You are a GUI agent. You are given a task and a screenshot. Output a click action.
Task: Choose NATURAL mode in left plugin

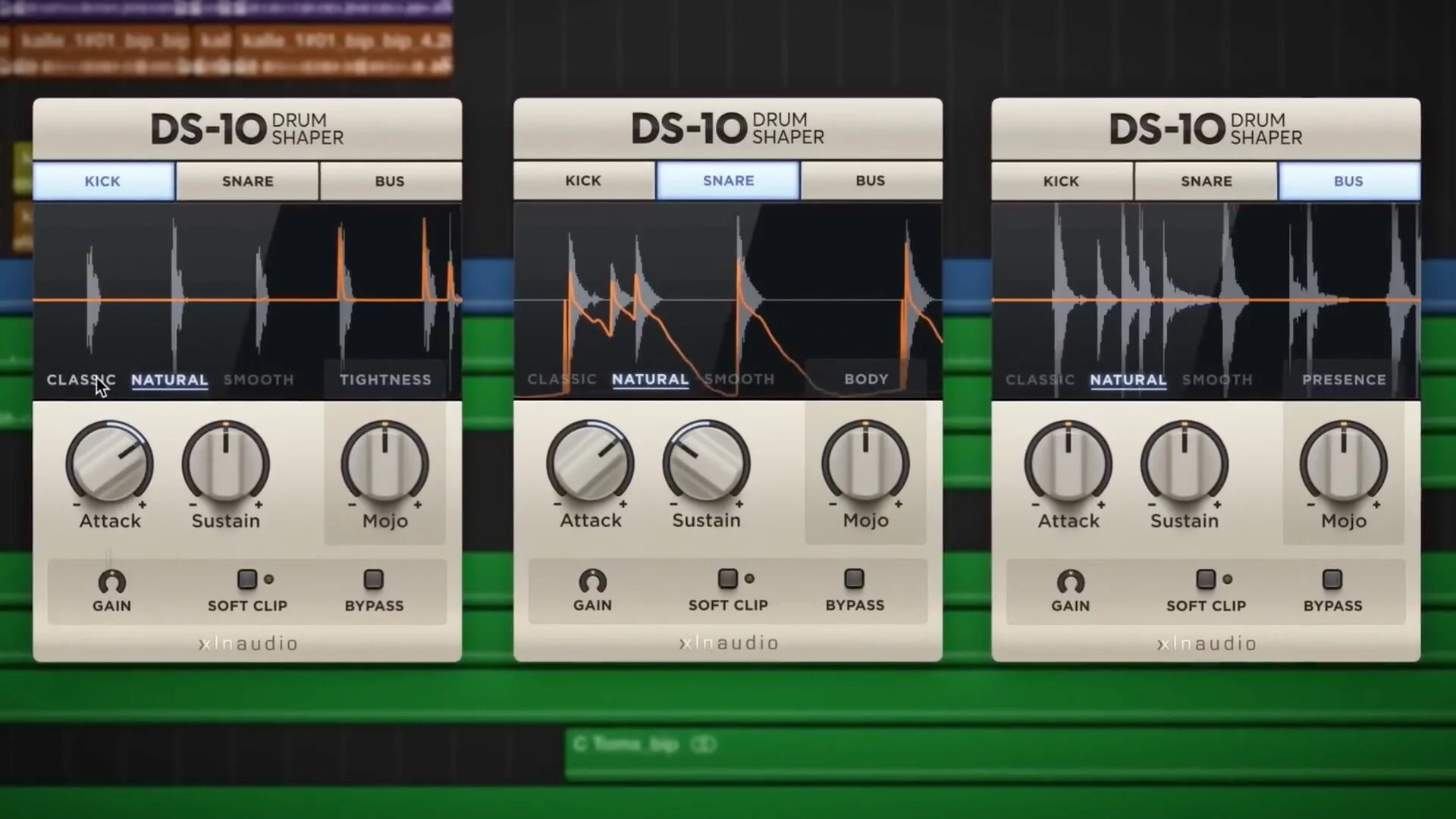point(169,380)
